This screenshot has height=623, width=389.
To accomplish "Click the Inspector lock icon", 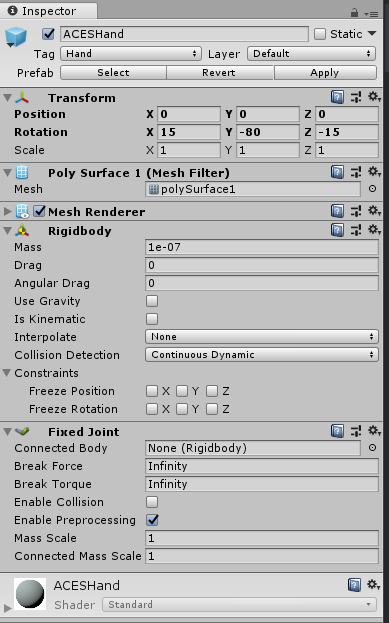I will pyautogui.click(x=354, y=13).
